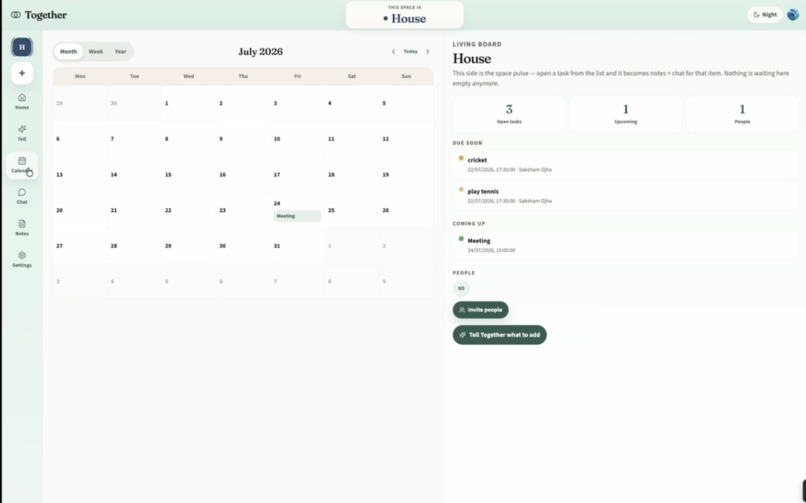Select July 26 in the calendar
This screenshot has height=503, width=806.
click(406, 211)
